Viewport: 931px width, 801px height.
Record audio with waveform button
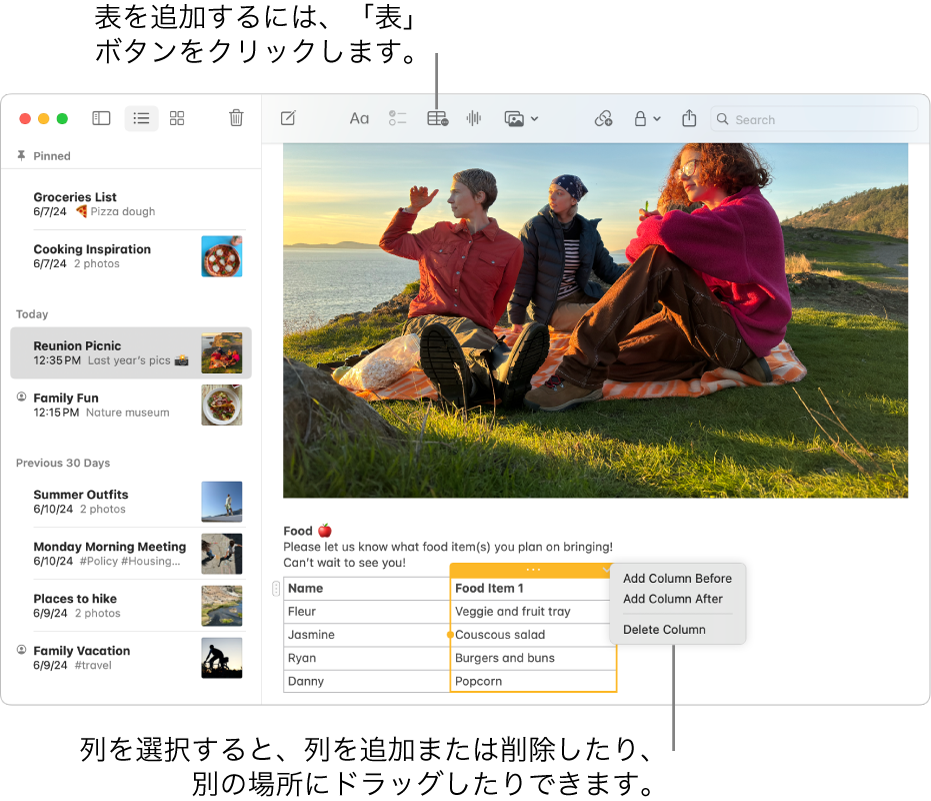473,118
